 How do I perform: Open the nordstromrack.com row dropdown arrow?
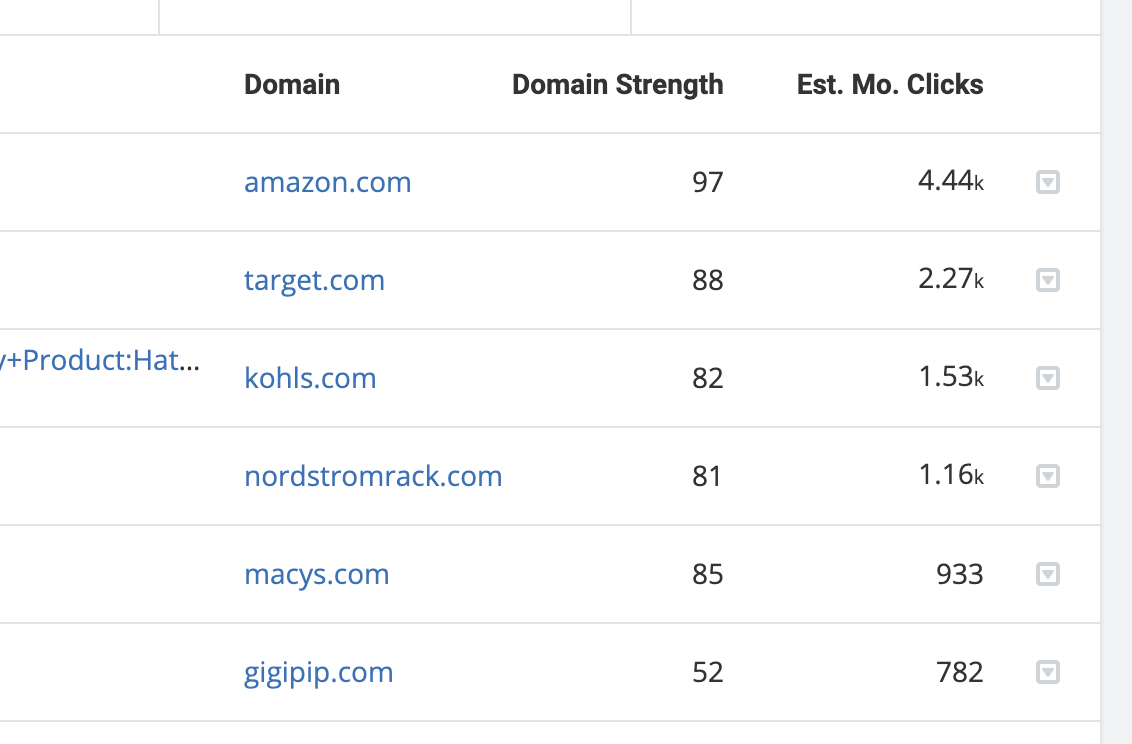pos(1048,476)
